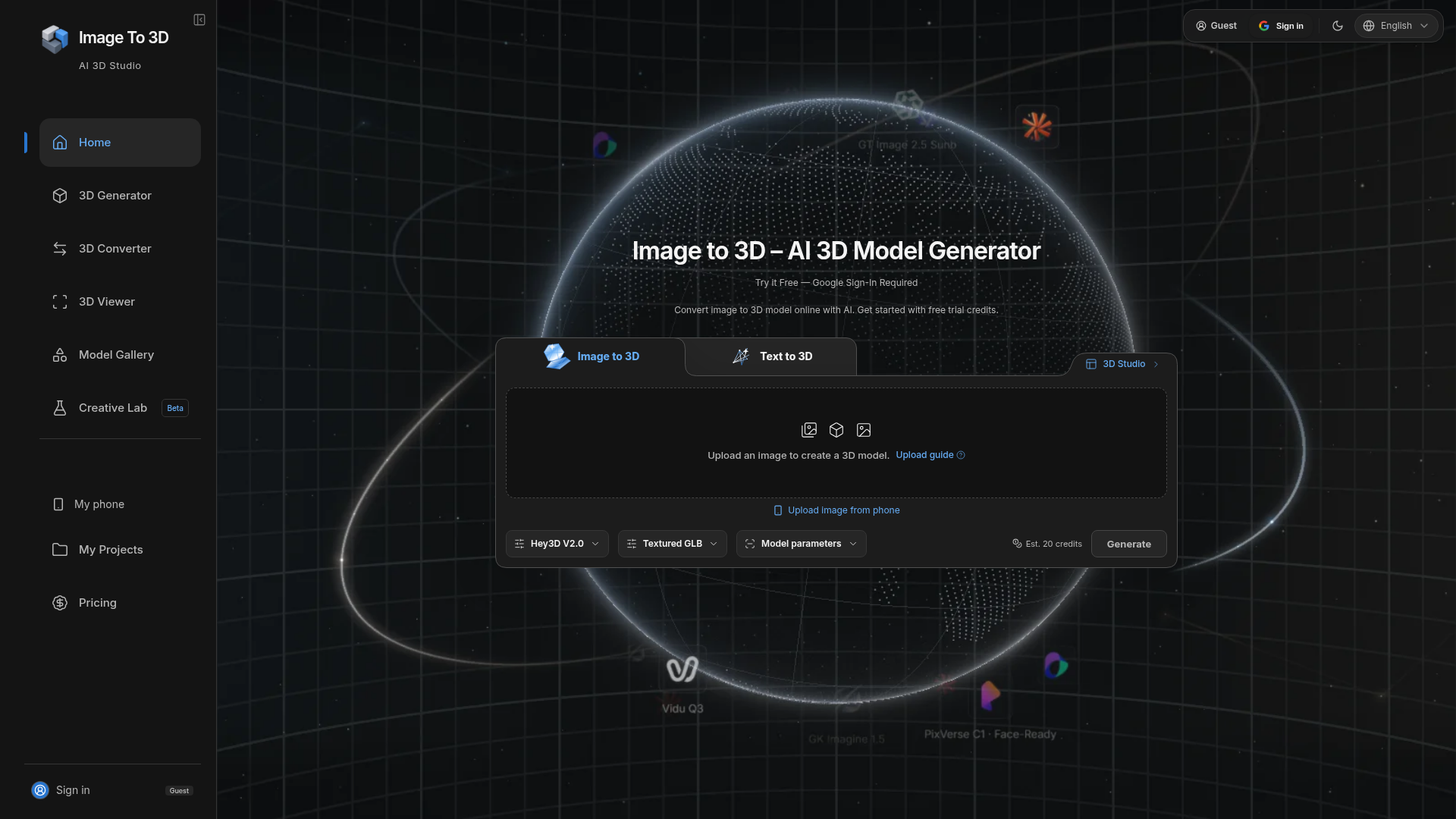Image resolution: width=1456 pixels, height=819 pixels.
Task: Click the Vidu Q3 logo icon
Action: (x=682, y=670)
